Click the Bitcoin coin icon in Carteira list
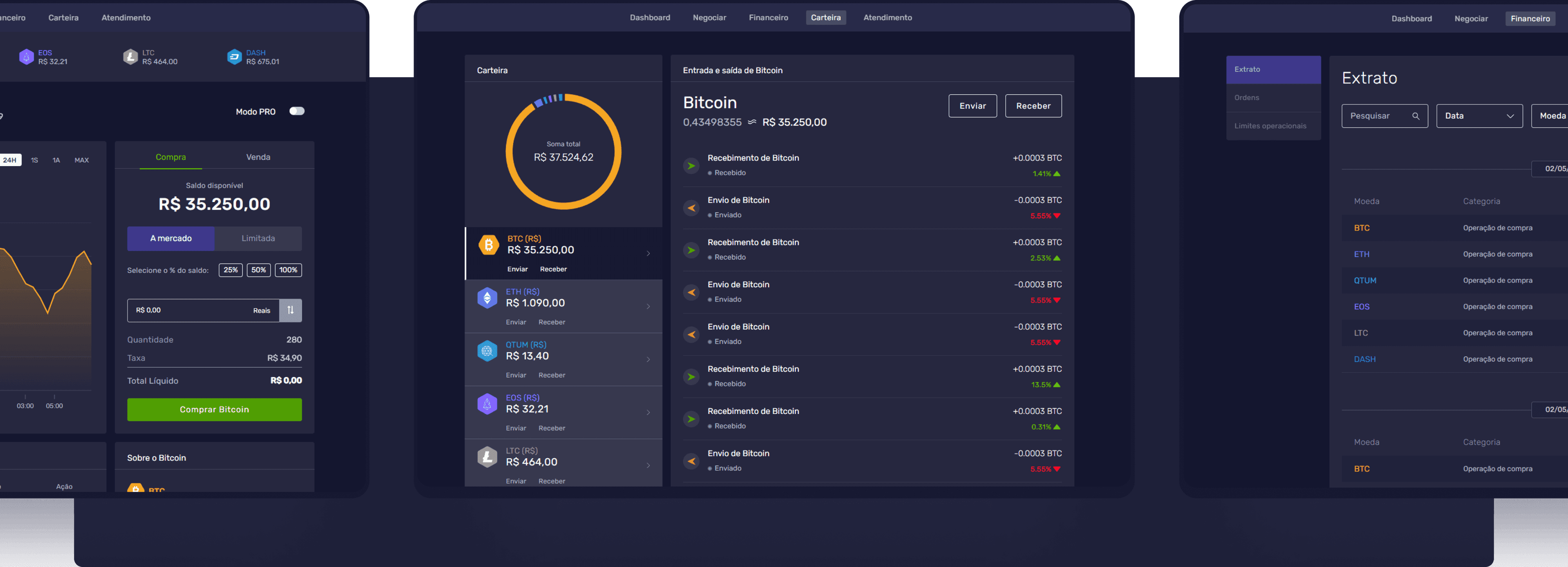This screenshot has height=567, width=1568. pos(488,245)
